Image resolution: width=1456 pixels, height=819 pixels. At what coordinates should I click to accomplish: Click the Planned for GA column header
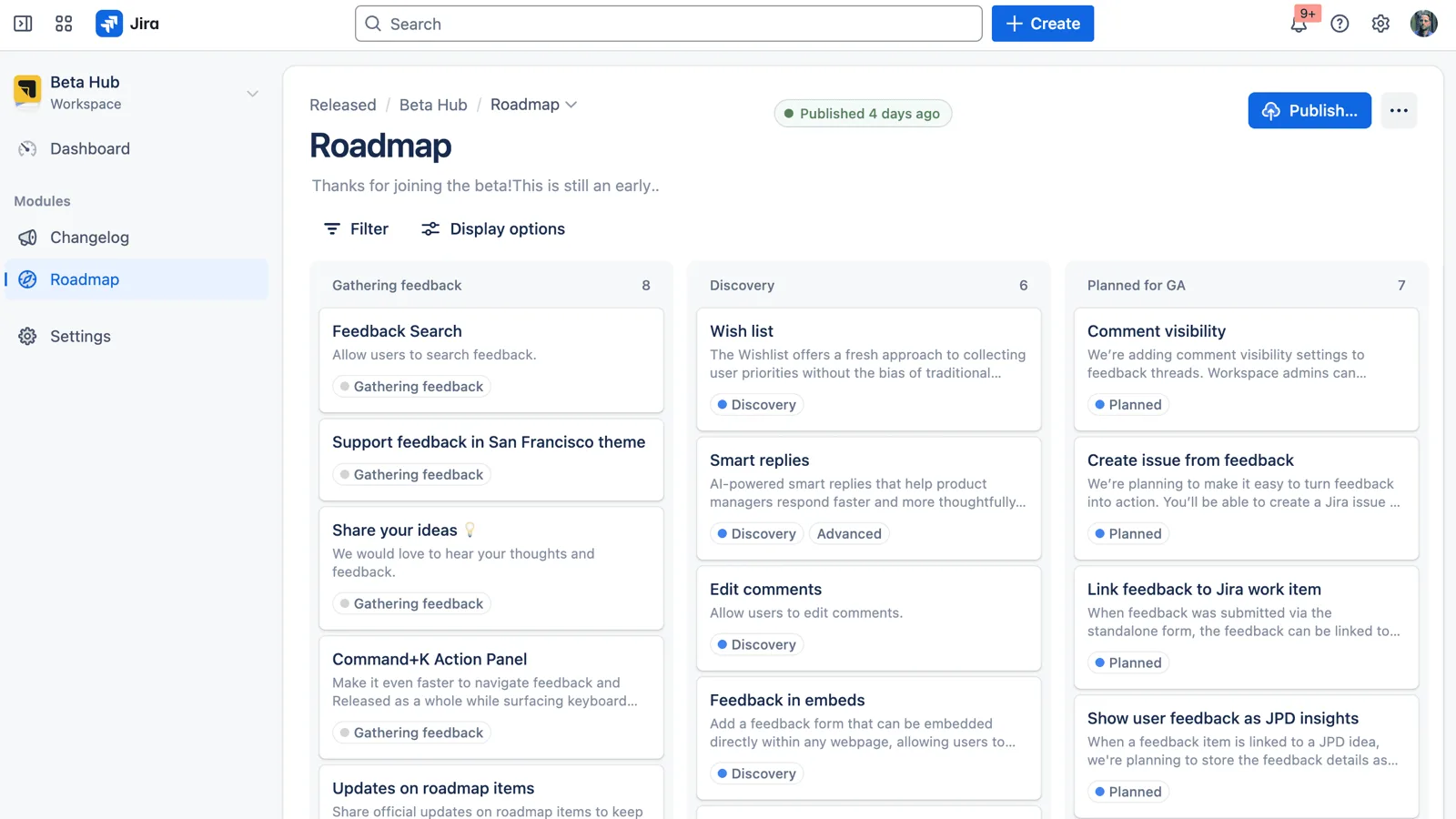1136,286
